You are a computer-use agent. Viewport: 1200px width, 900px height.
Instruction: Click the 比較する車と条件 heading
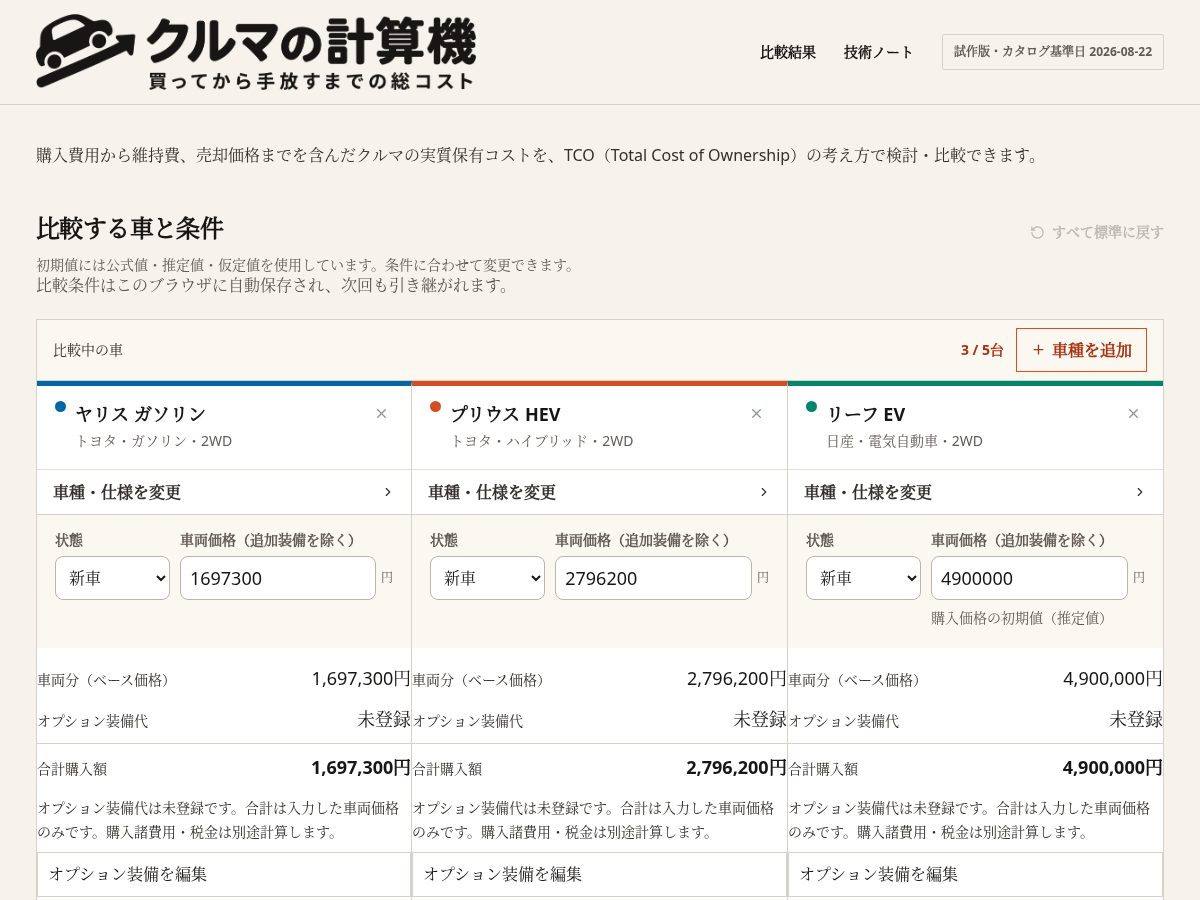point(130,228)
